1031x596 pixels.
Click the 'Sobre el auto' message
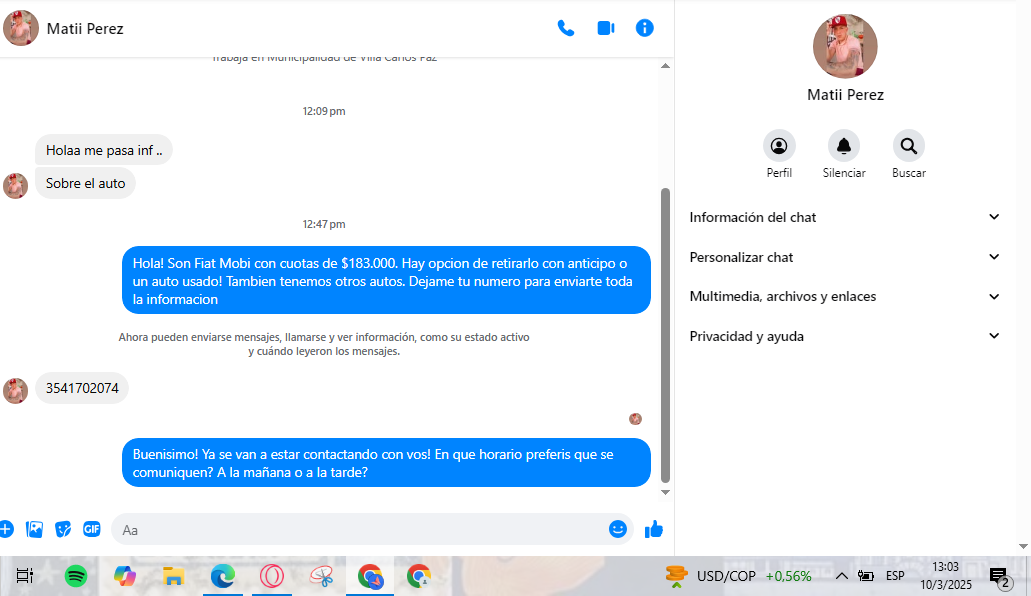tap(85, 184)
